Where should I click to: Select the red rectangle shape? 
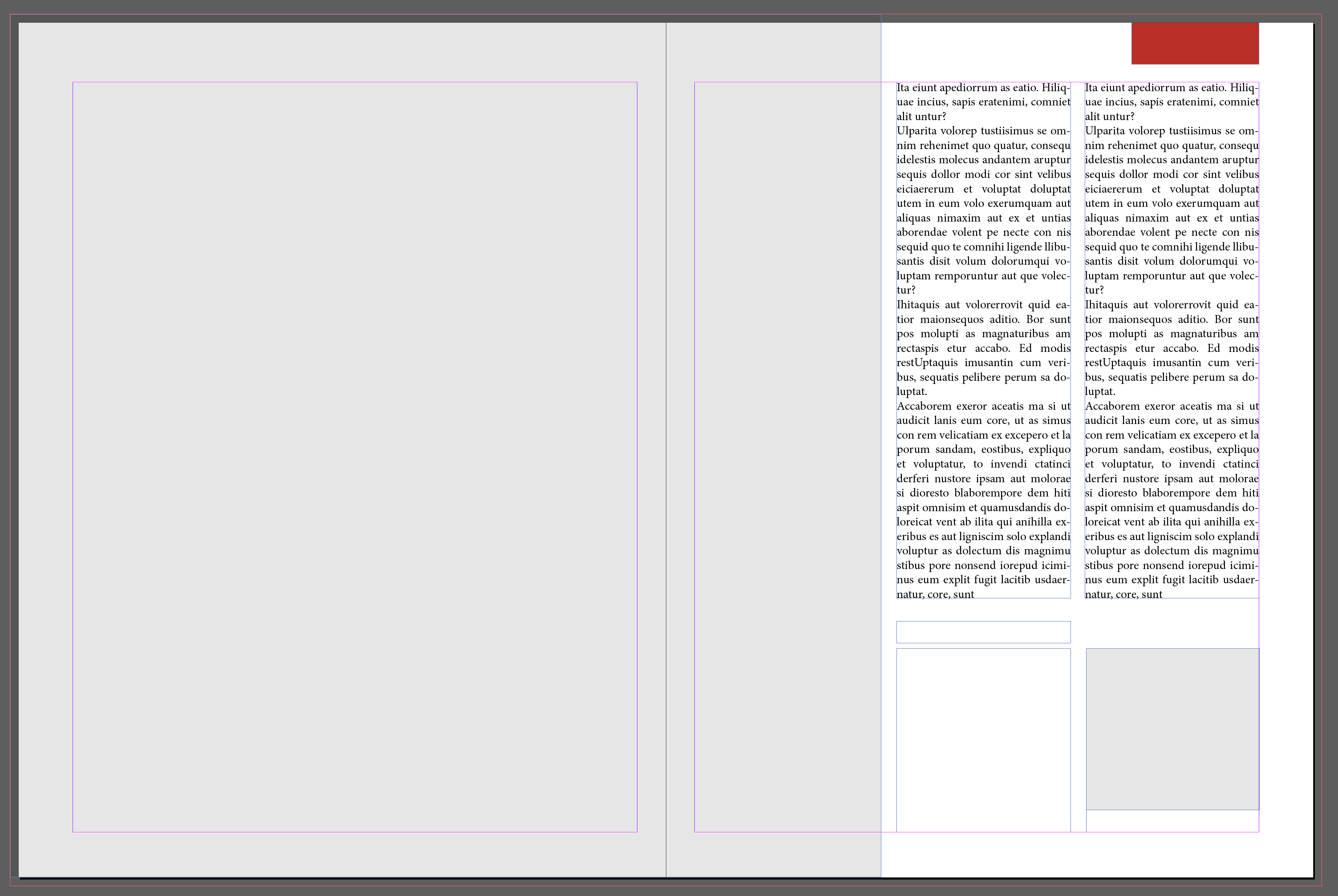tap(1195, 44)
